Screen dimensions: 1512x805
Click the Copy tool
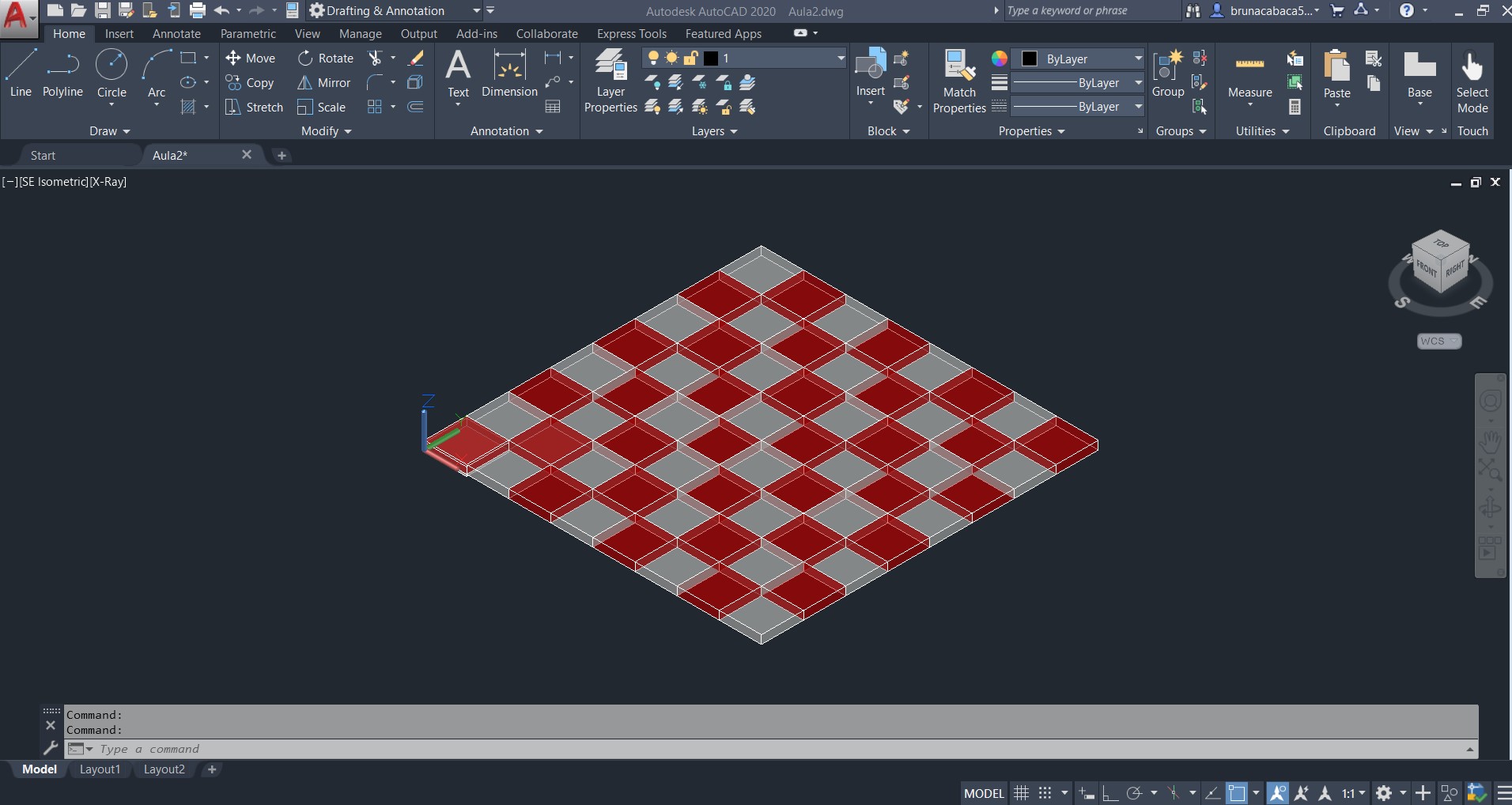coord(250,82)
